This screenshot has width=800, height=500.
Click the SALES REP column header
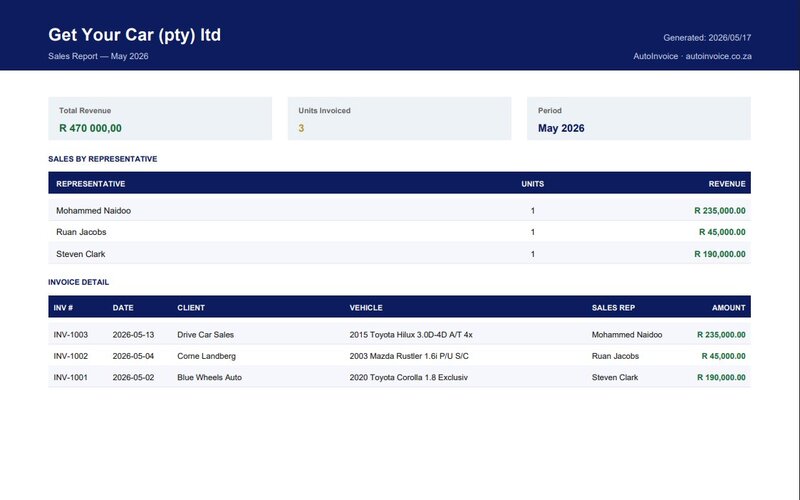click(x=613, y=308)
